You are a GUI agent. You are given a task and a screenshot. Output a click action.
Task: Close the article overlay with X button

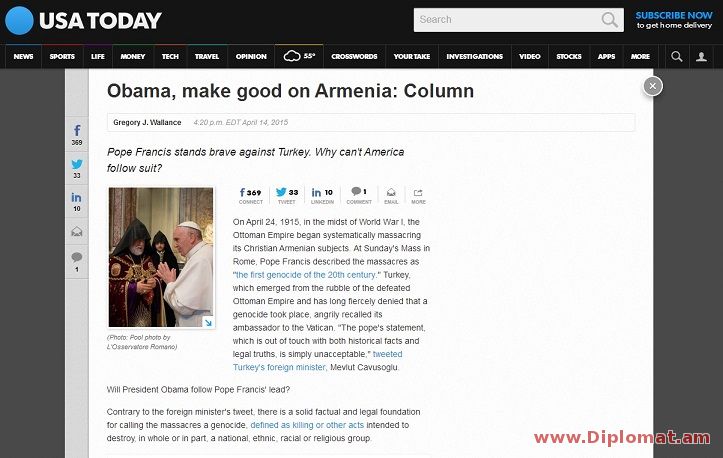pyautogui.click(x=652, y=86)
